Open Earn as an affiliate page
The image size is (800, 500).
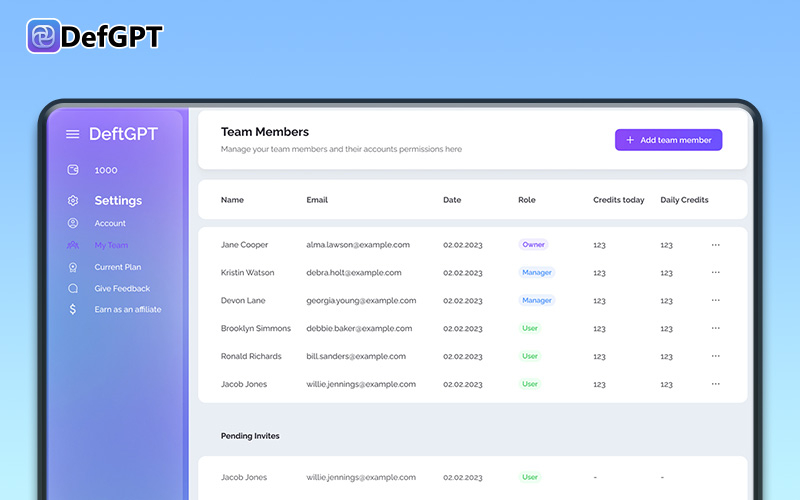pyautogui.click(x=128, y=309)
